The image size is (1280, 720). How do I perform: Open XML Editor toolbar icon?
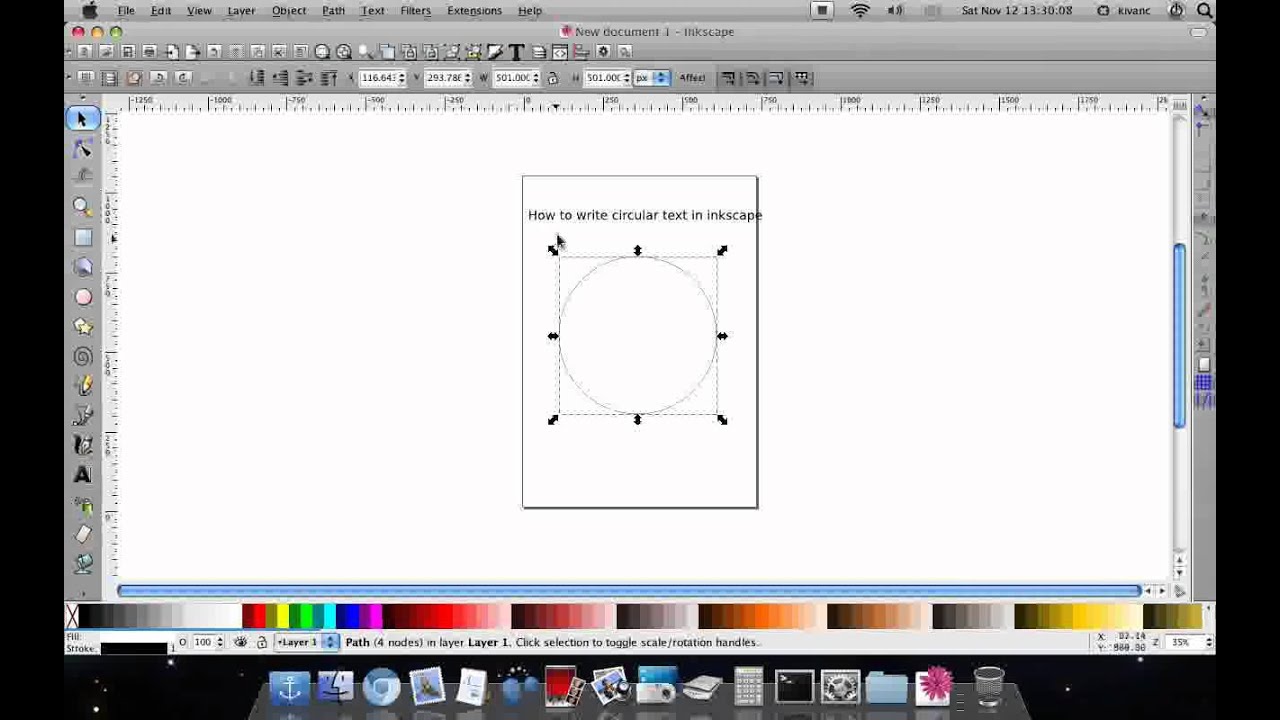tap(560, 52)
